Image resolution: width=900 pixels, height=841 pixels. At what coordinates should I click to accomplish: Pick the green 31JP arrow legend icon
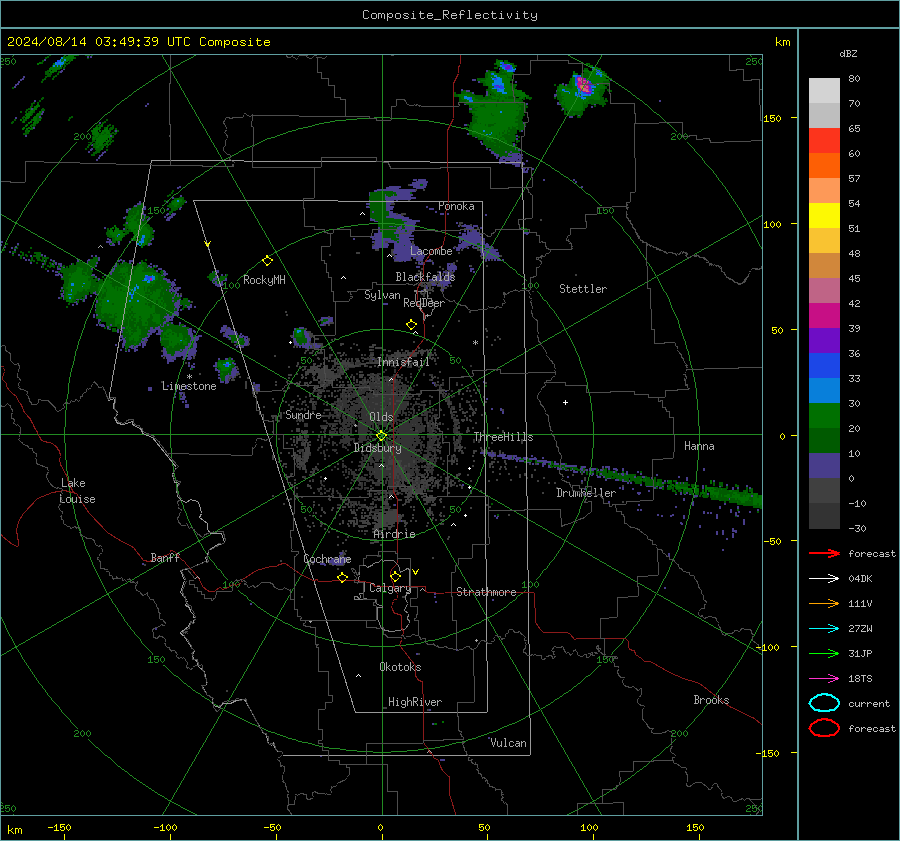click(824, 653)
